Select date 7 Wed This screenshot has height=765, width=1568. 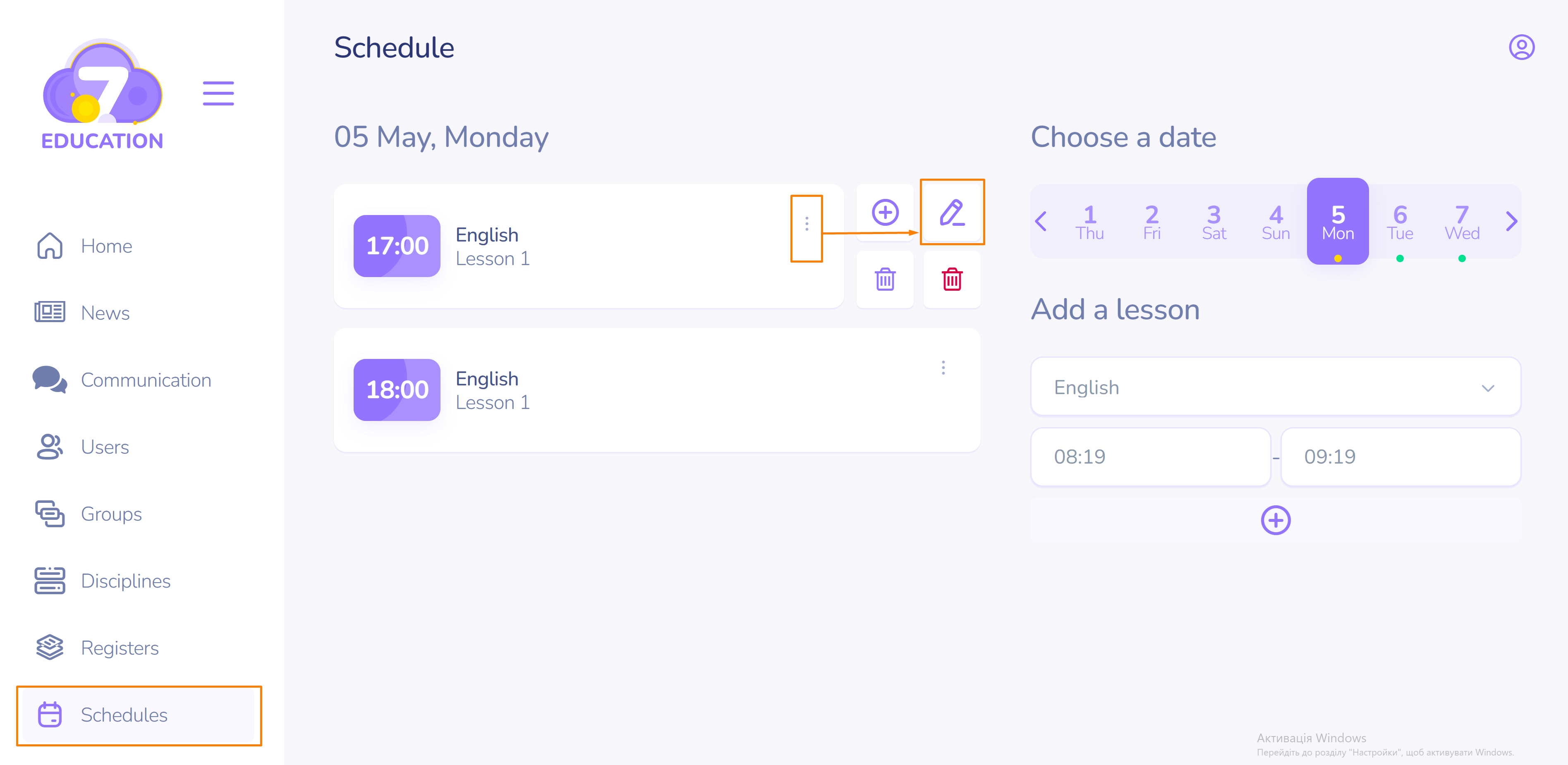[x=1461, y=223]
